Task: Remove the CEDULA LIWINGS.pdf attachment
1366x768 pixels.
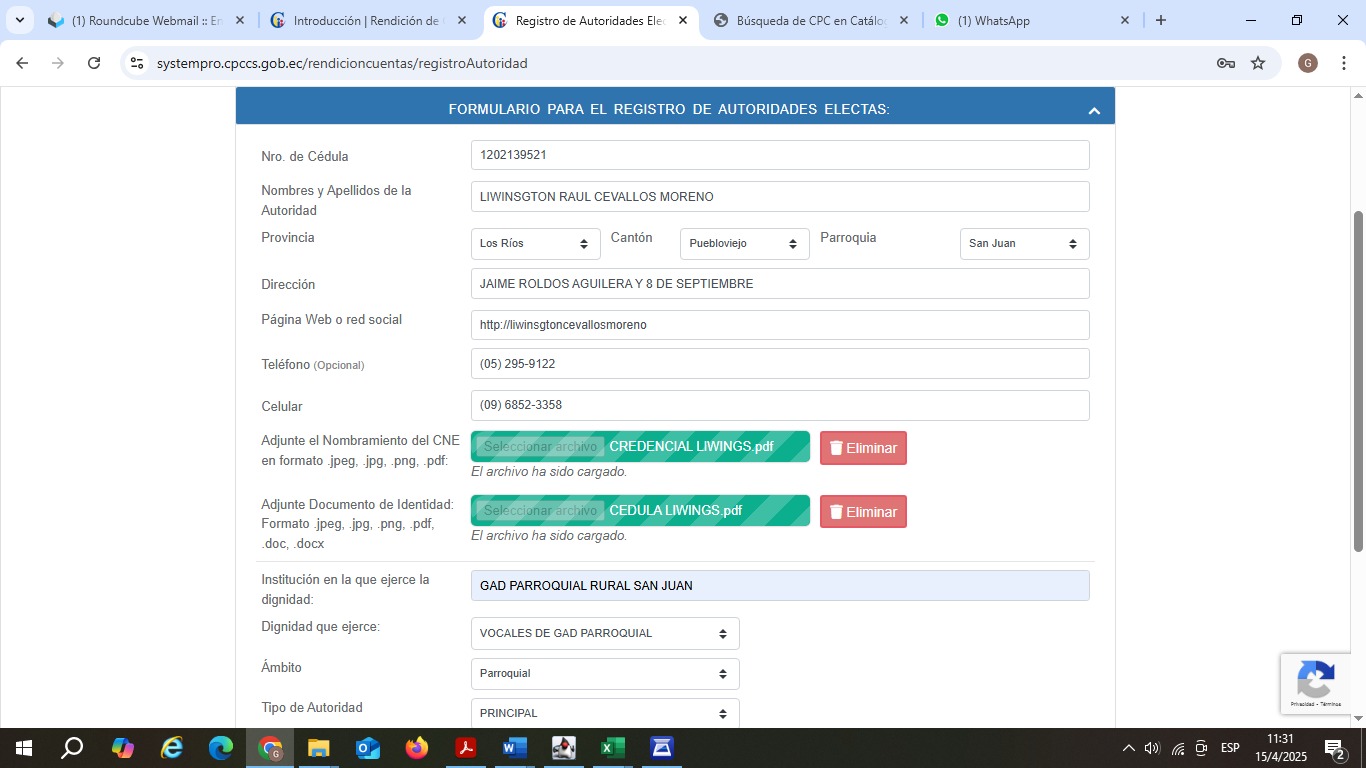Action: (x=863, y=512)
